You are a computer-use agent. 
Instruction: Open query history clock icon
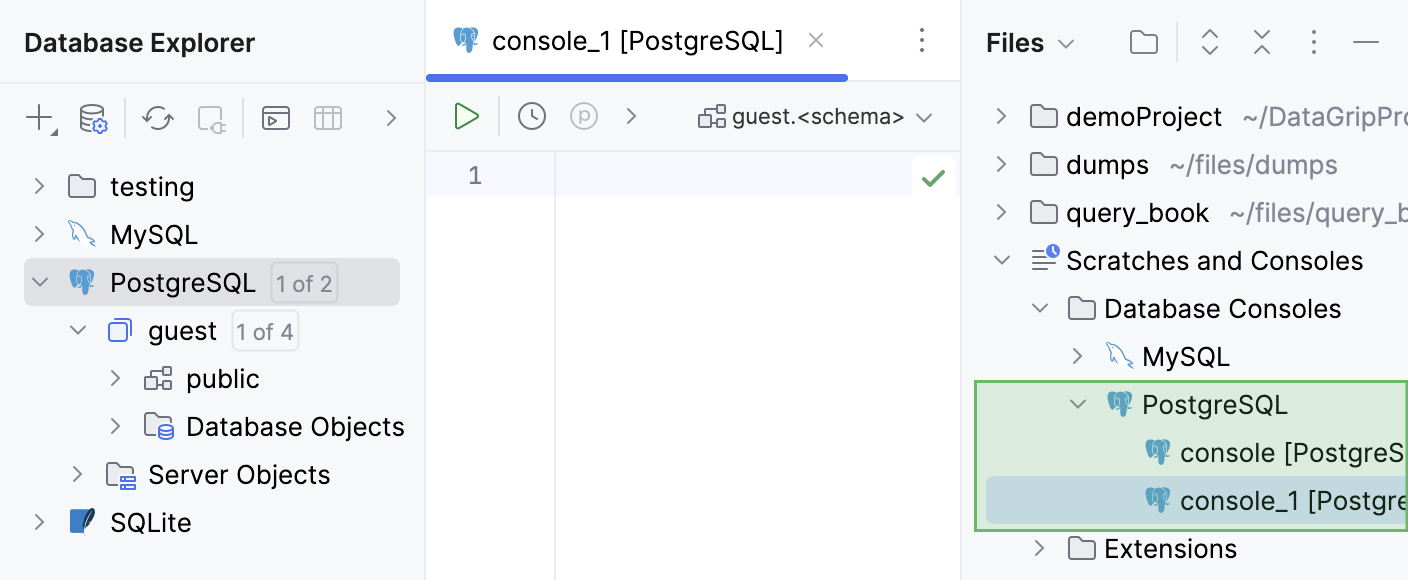click(532, 117)
